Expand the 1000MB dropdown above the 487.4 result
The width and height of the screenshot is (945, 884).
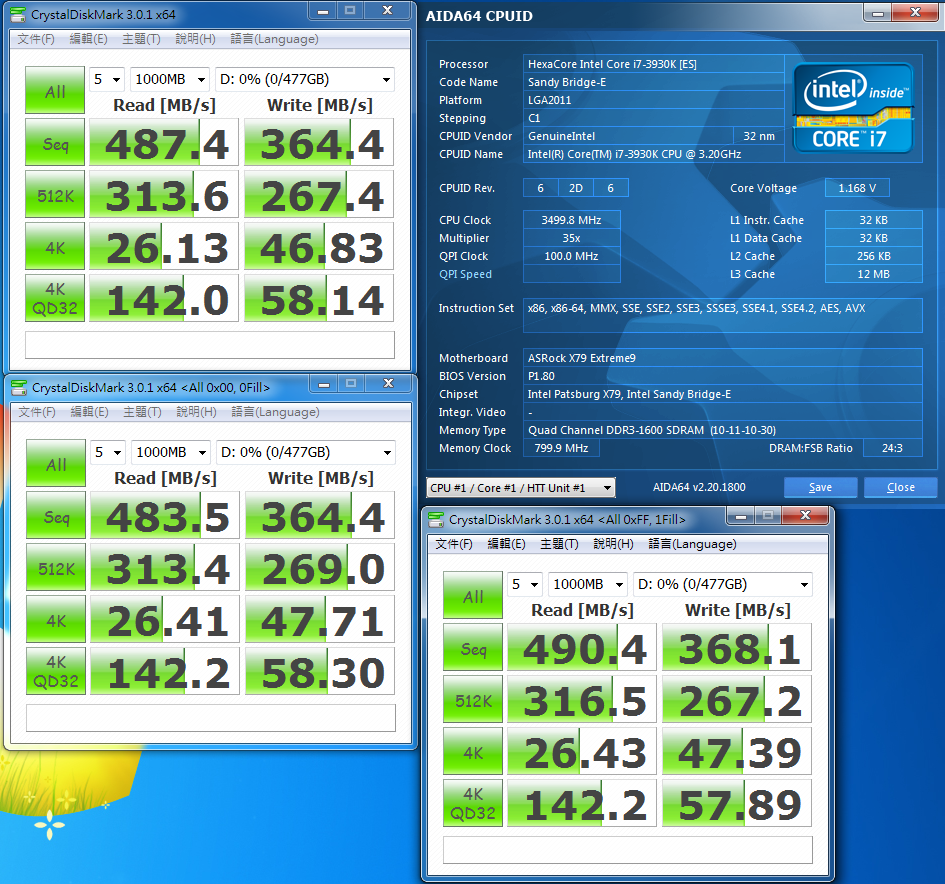(x=170, y=79)
